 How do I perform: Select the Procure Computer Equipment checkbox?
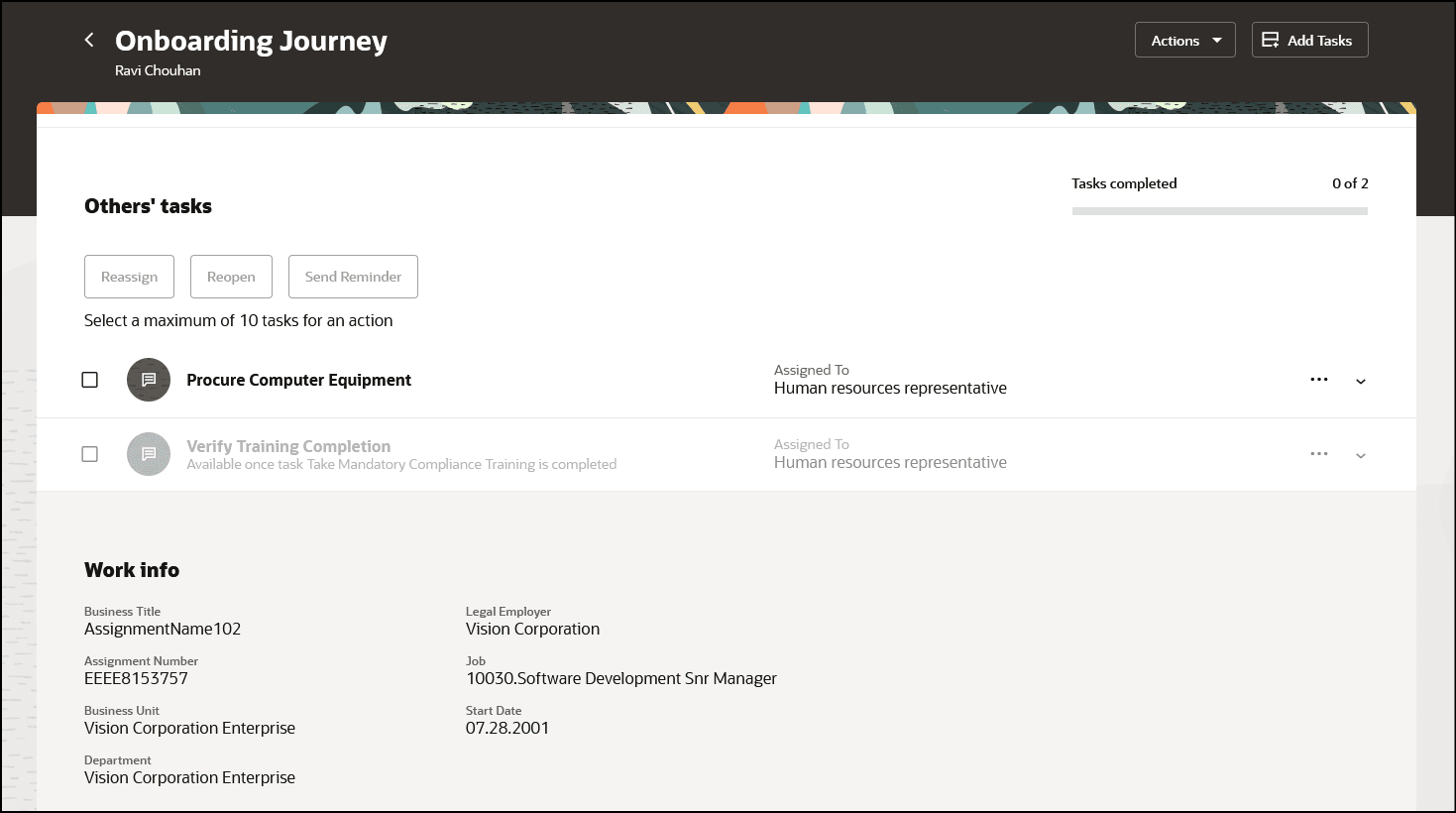tap(90, 380)
